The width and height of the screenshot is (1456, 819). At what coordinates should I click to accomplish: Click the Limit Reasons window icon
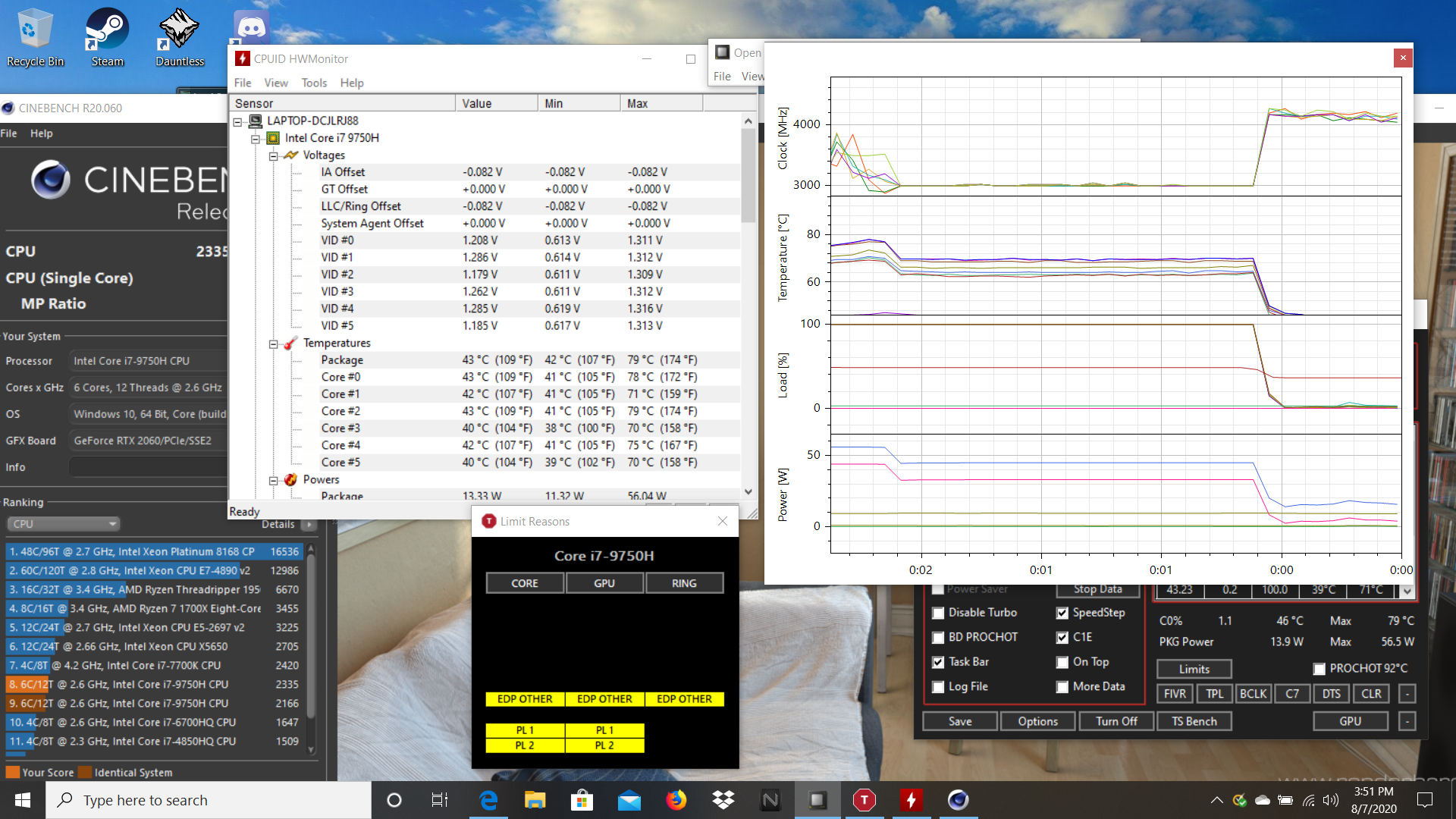(489, 521)
